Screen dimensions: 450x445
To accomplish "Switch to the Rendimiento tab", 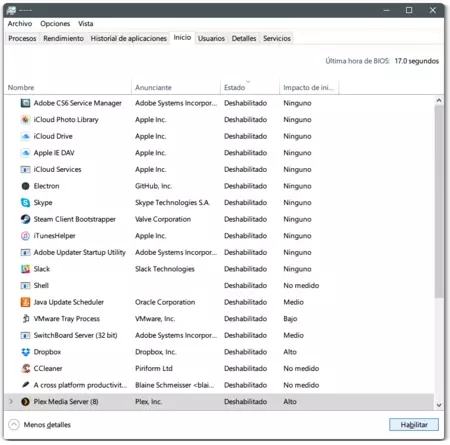I will (x=63, y=38).
